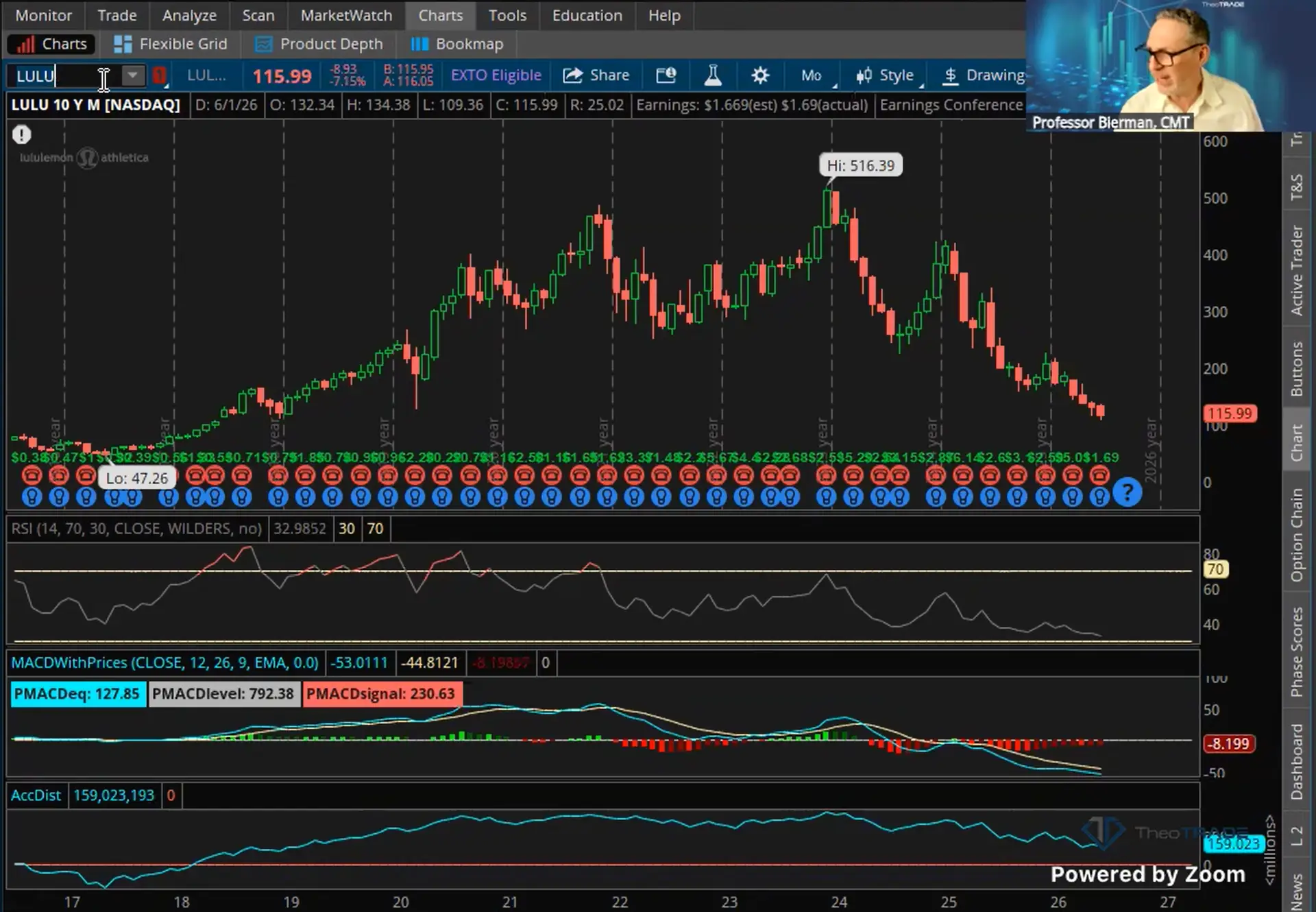Click the O: 132.34 open value

click(x=302, y=105)
